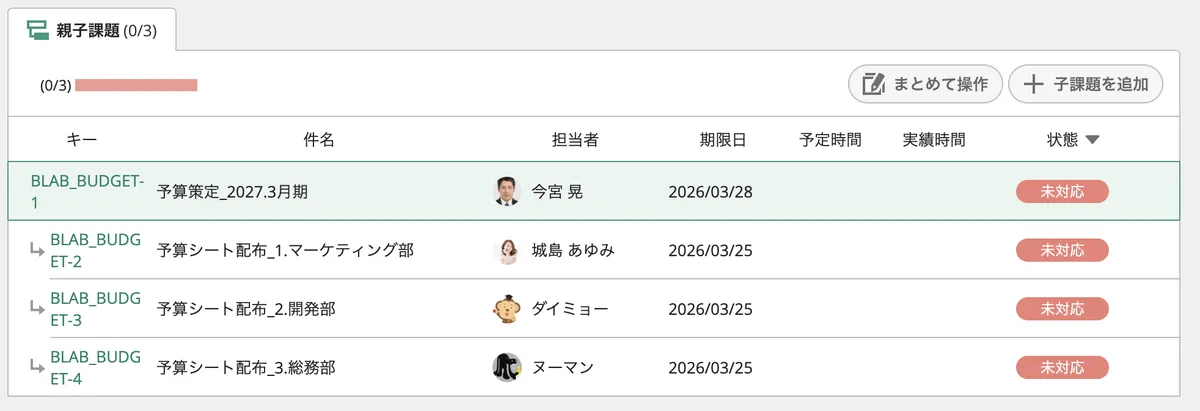Screen dimensions: 1200x411
Task: Click child arrow icon beside BLAB_BUDGET-2
Action: point(37,252)
